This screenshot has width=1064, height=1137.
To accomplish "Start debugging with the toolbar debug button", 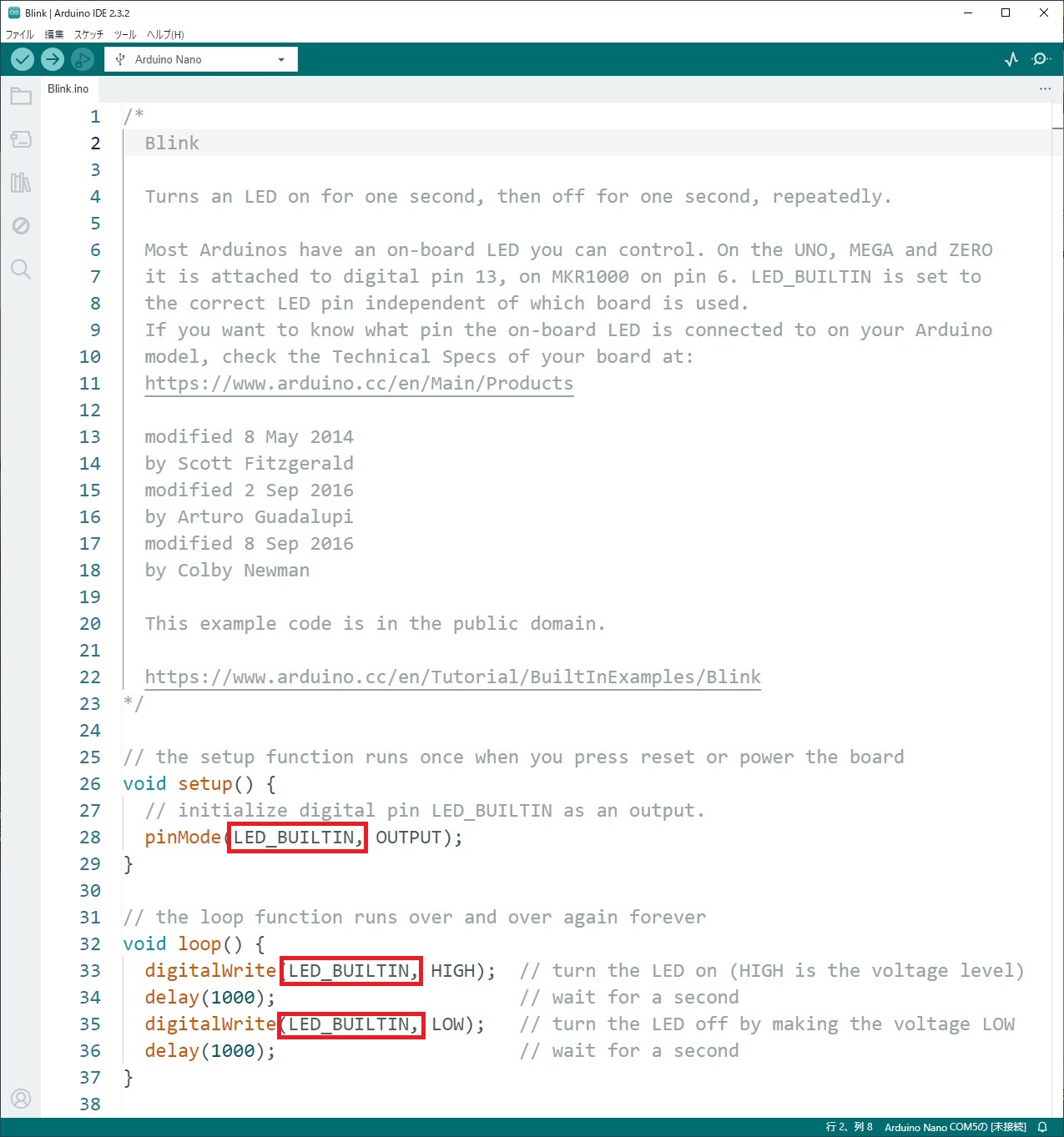I will click(82, 59).
